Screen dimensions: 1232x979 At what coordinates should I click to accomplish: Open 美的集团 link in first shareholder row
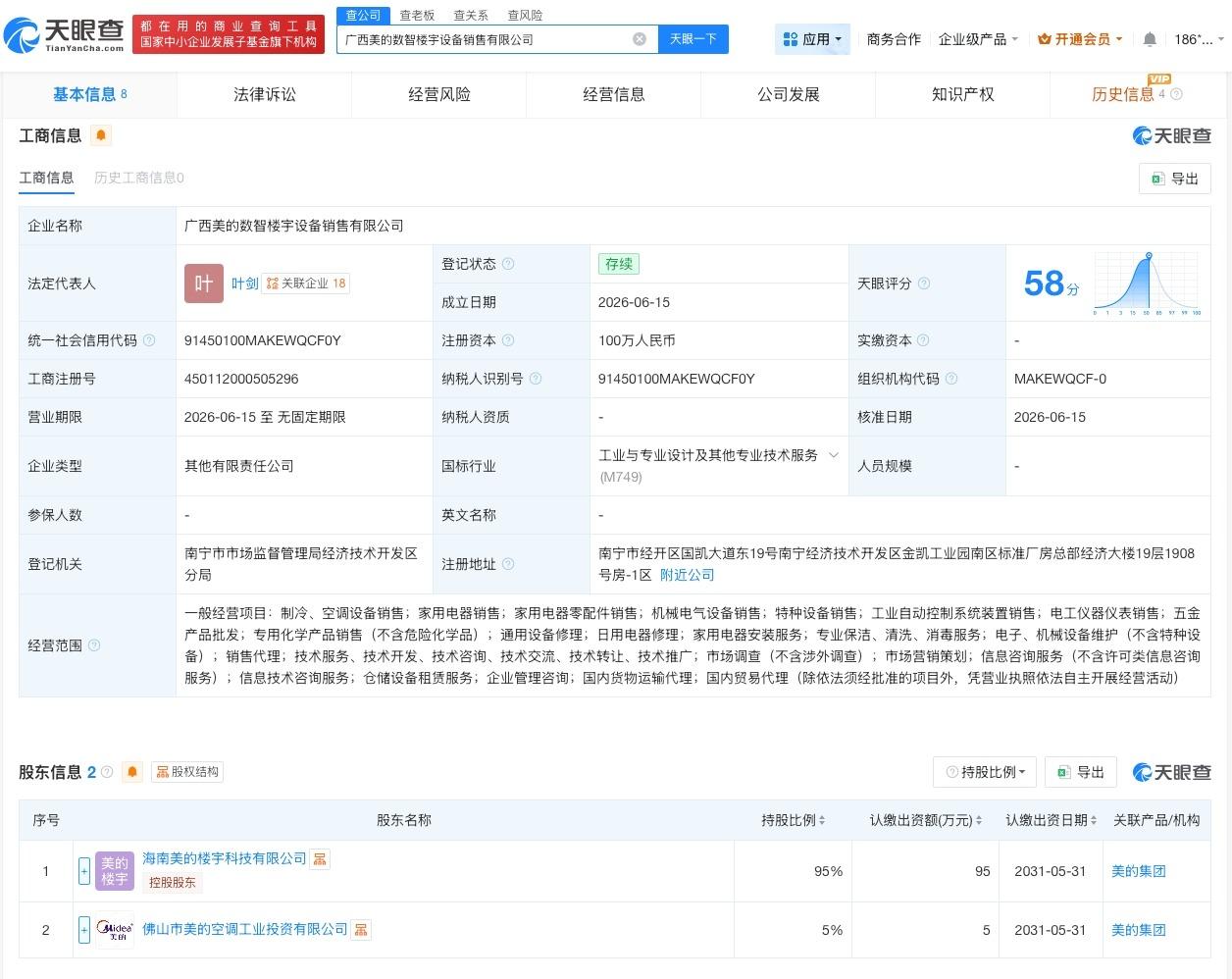pos(1139,871)
